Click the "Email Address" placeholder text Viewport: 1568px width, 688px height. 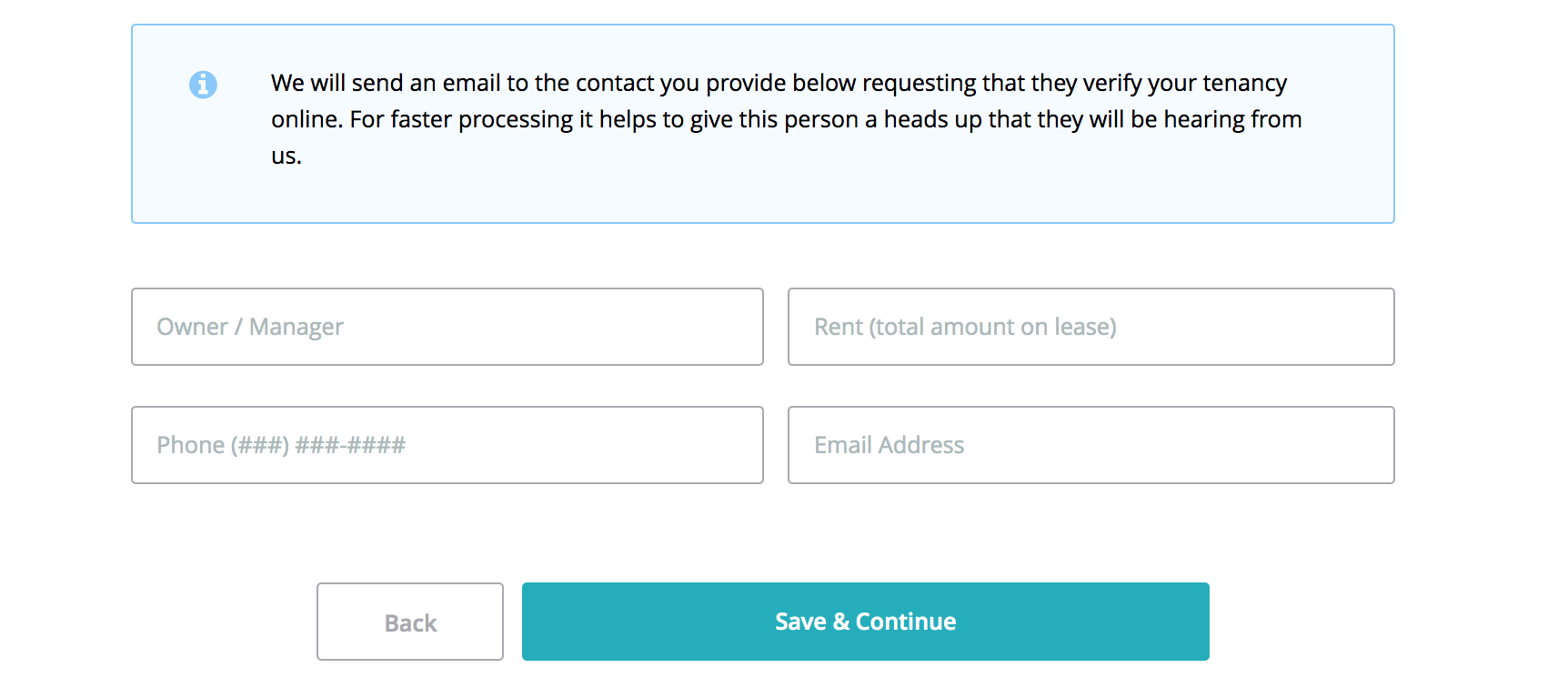click(x=889, y=445)
